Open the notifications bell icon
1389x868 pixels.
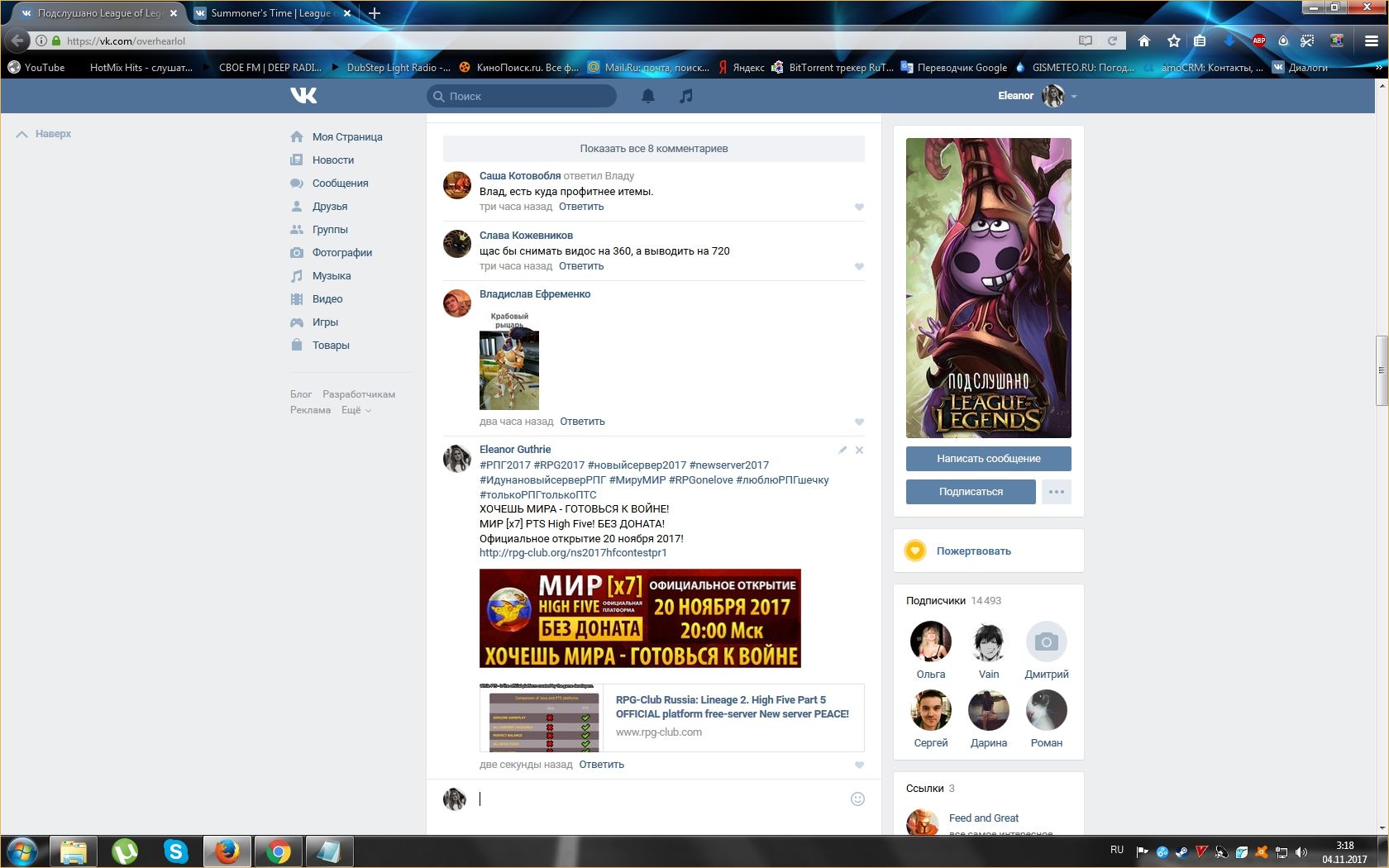[648, 96]
